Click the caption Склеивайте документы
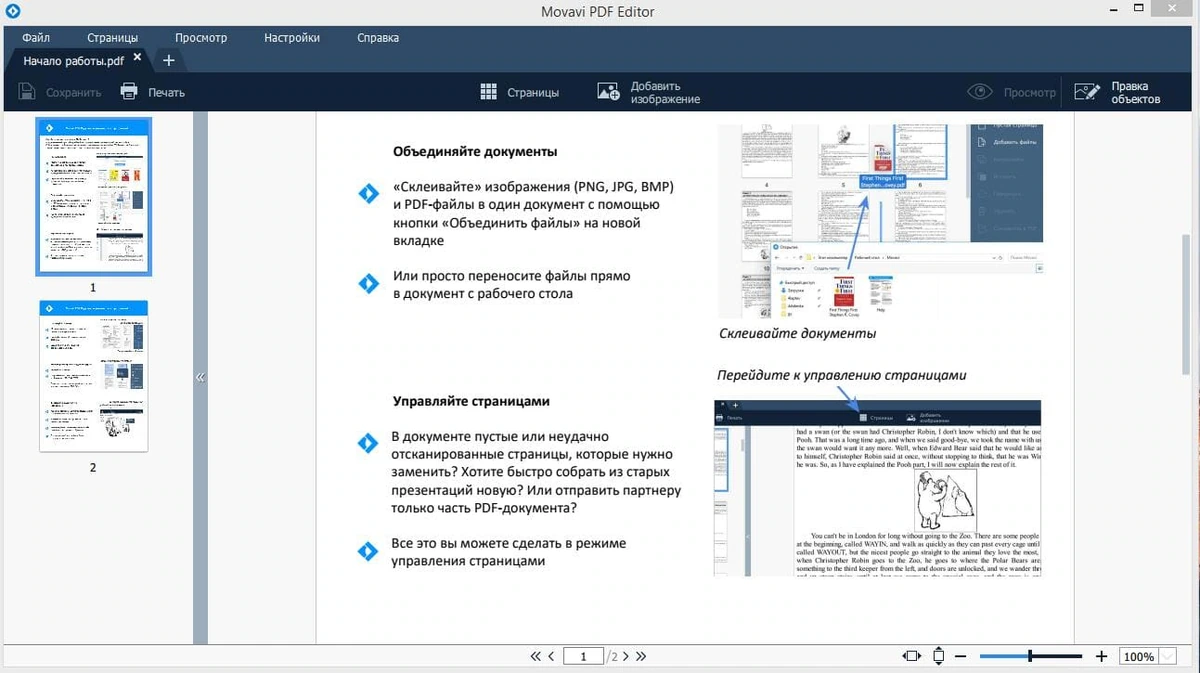The image size is (1200, 673). [797, 333]
